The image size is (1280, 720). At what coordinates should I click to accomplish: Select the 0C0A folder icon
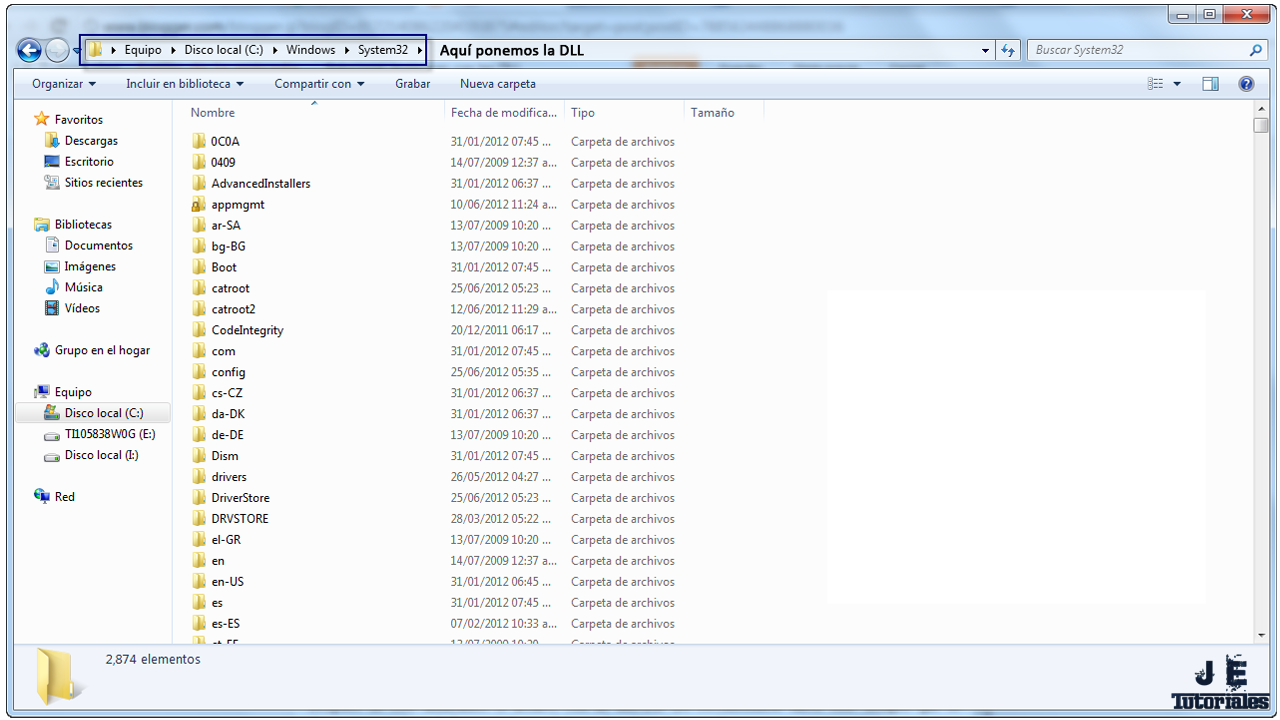[198, 141]
